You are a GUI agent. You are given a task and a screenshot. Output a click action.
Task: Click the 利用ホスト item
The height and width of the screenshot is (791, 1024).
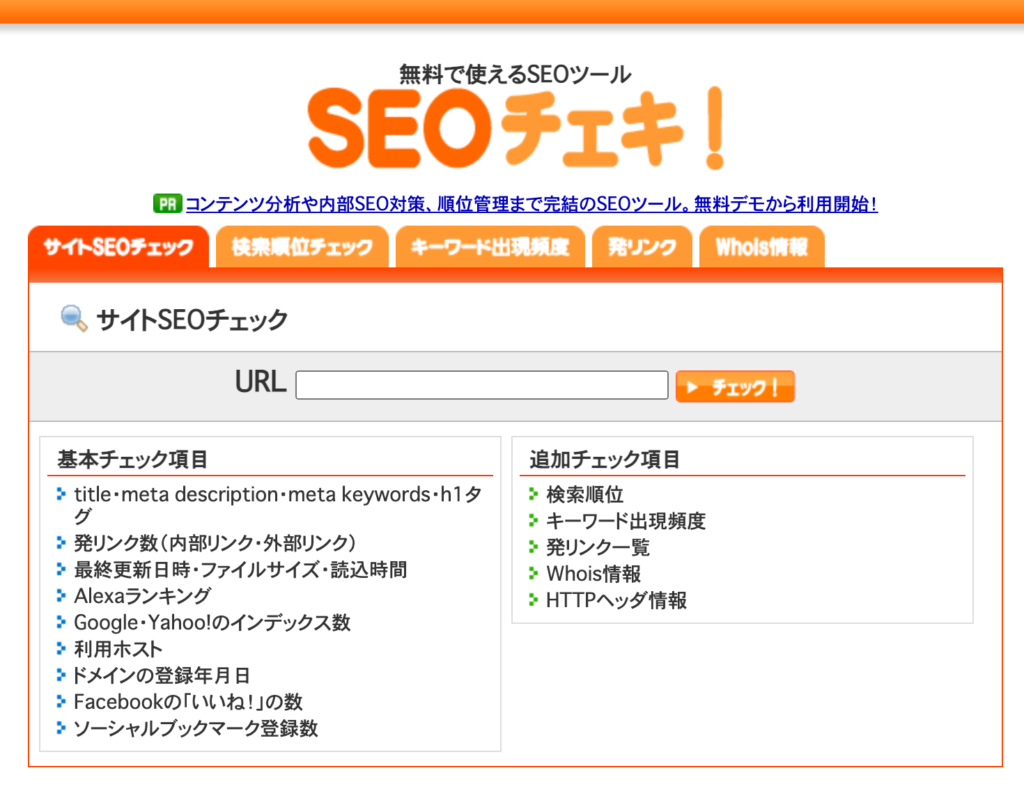(118, 649)
